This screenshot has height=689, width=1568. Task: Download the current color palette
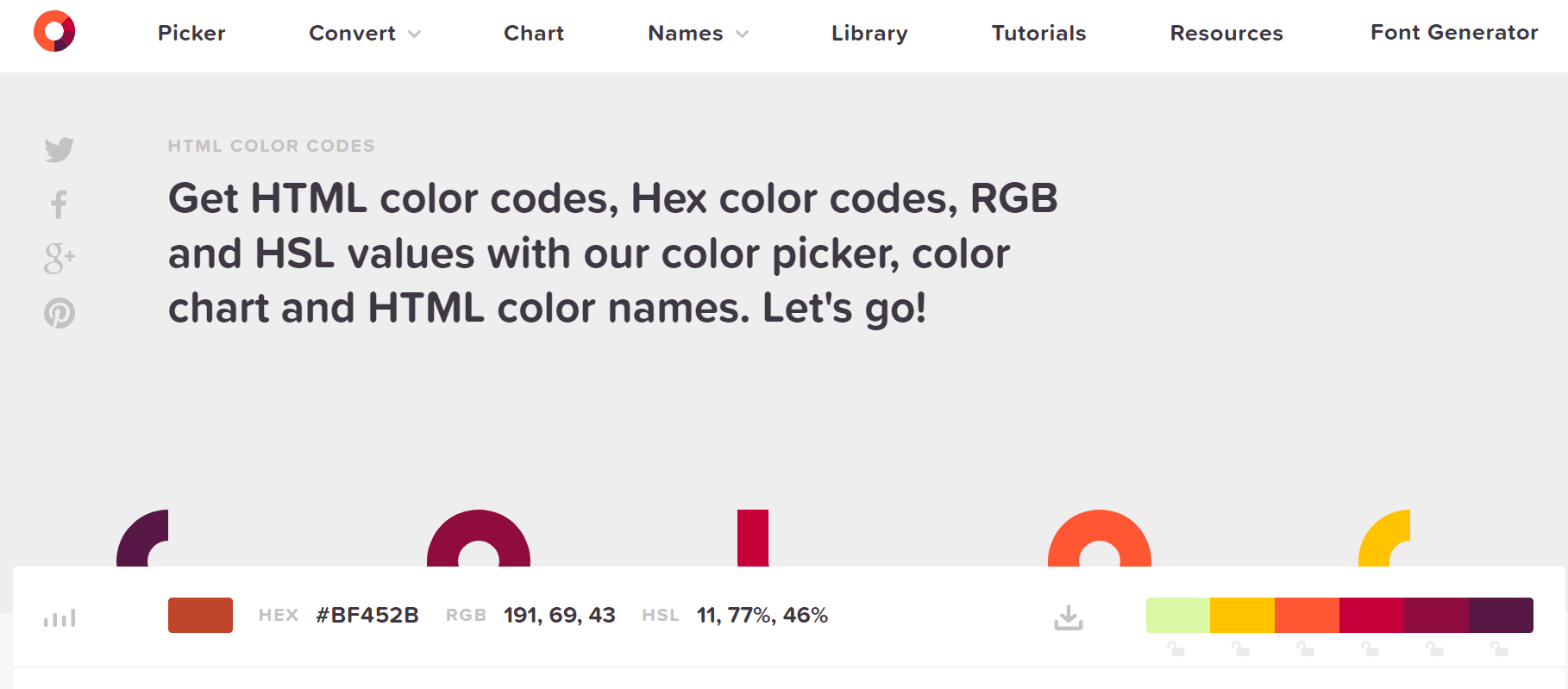[x=1069, y=616]
